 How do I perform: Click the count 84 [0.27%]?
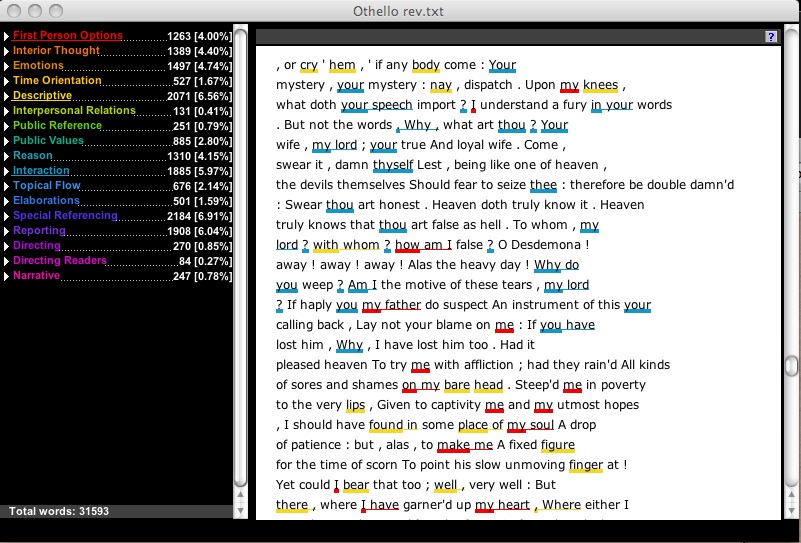(x=205, y=261)
